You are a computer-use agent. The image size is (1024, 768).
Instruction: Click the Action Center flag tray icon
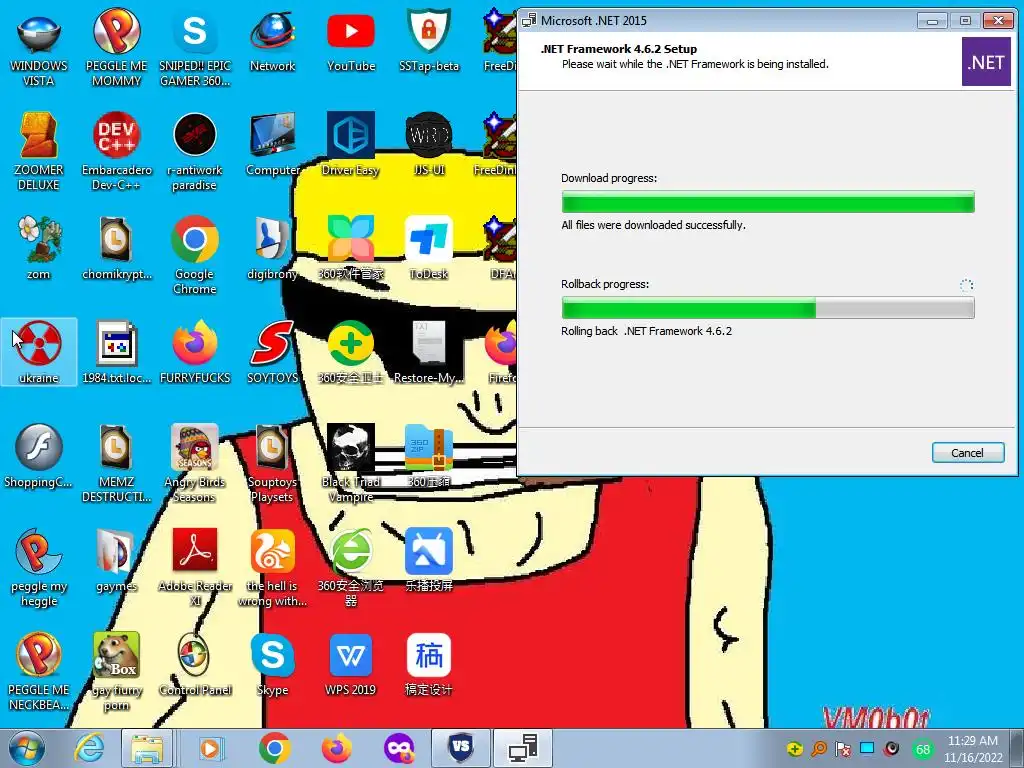click(843, 749)
